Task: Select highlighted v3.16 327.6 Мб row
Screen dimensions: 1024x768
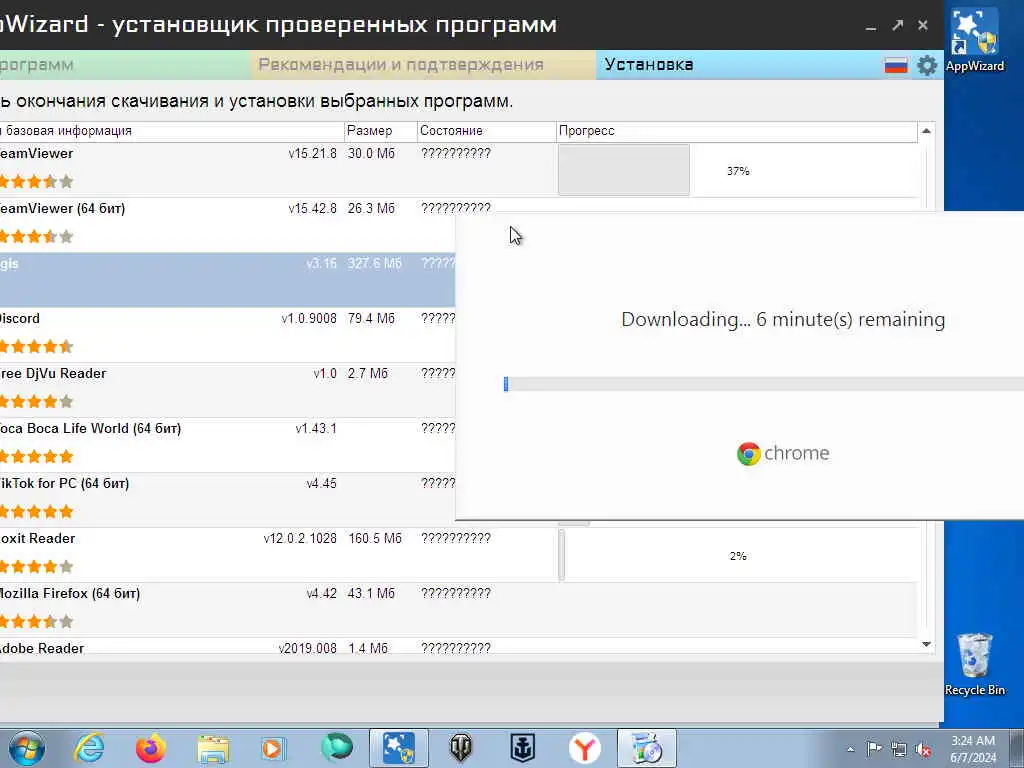Action: pyautogui.click(x=227, y=280)
